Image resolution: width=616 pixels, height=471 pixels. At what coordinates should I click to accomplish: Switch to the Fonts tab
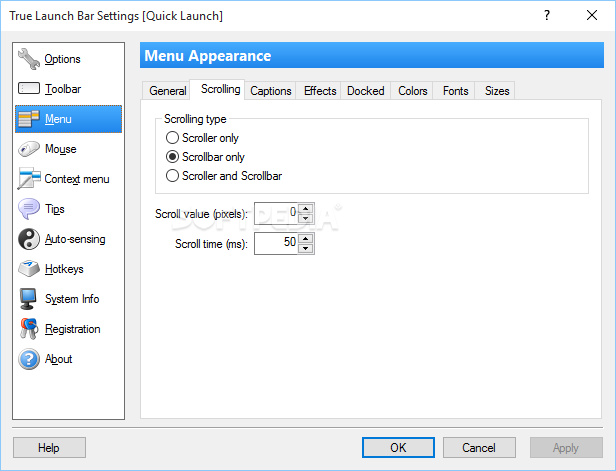point(455,91)
